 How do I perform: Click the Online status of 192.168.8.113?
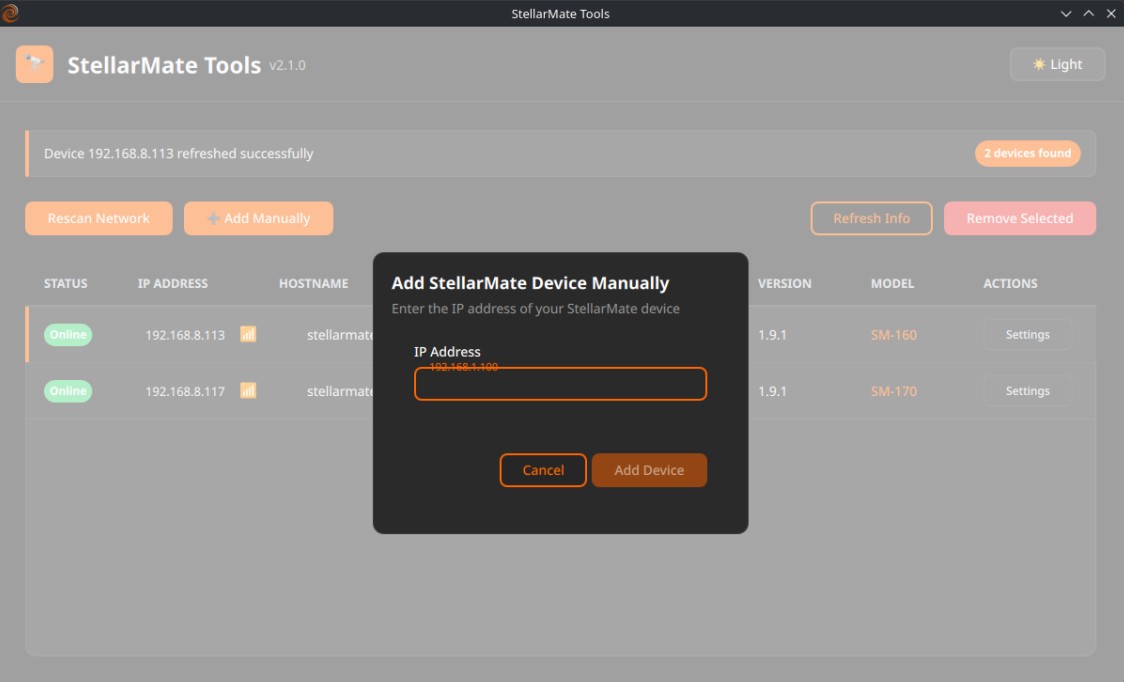[68, 334]
